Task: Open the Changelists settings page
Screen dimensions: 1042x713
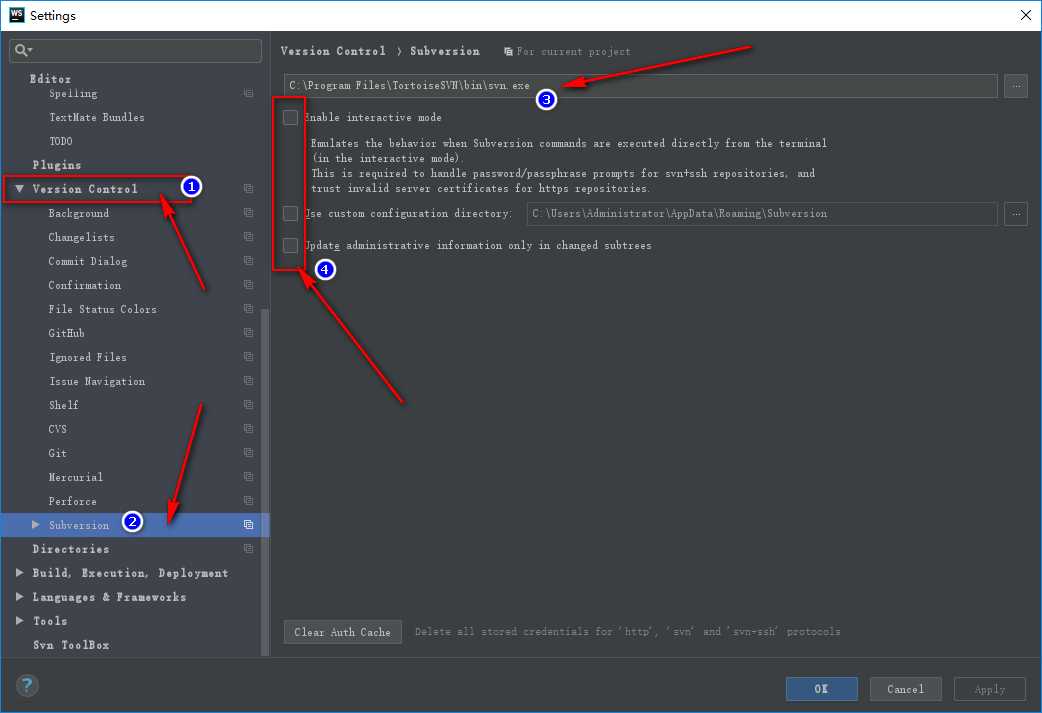Action: click(x=81, y=237)
